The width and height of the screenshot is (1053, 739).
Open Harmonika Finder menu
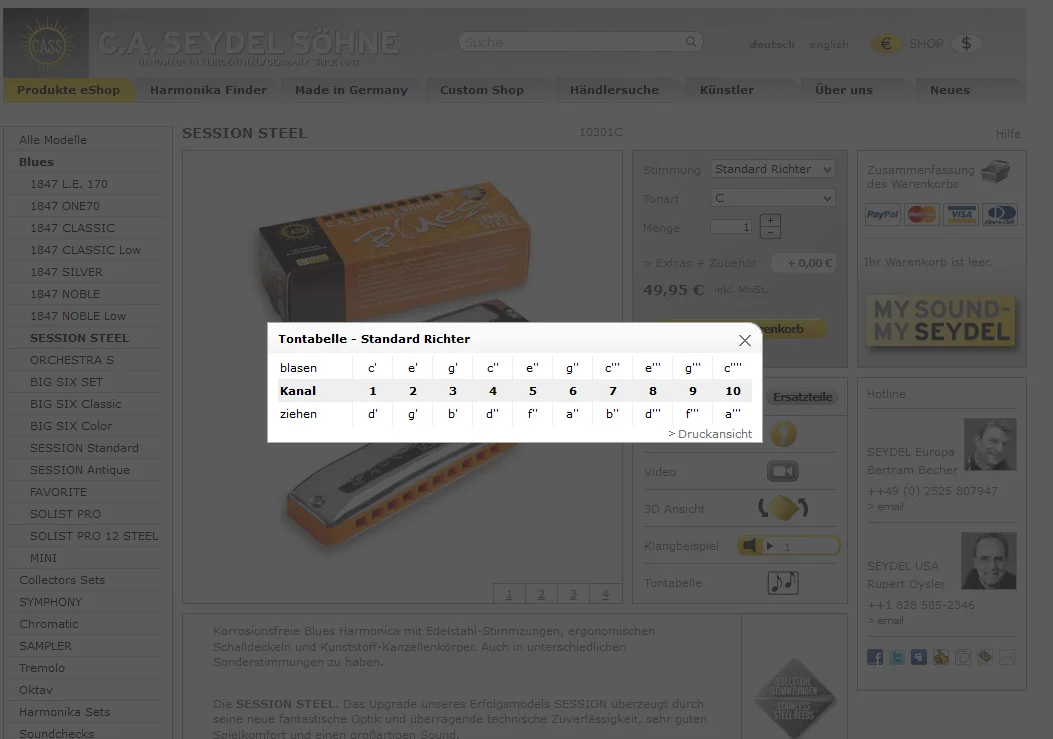(208, 90)
